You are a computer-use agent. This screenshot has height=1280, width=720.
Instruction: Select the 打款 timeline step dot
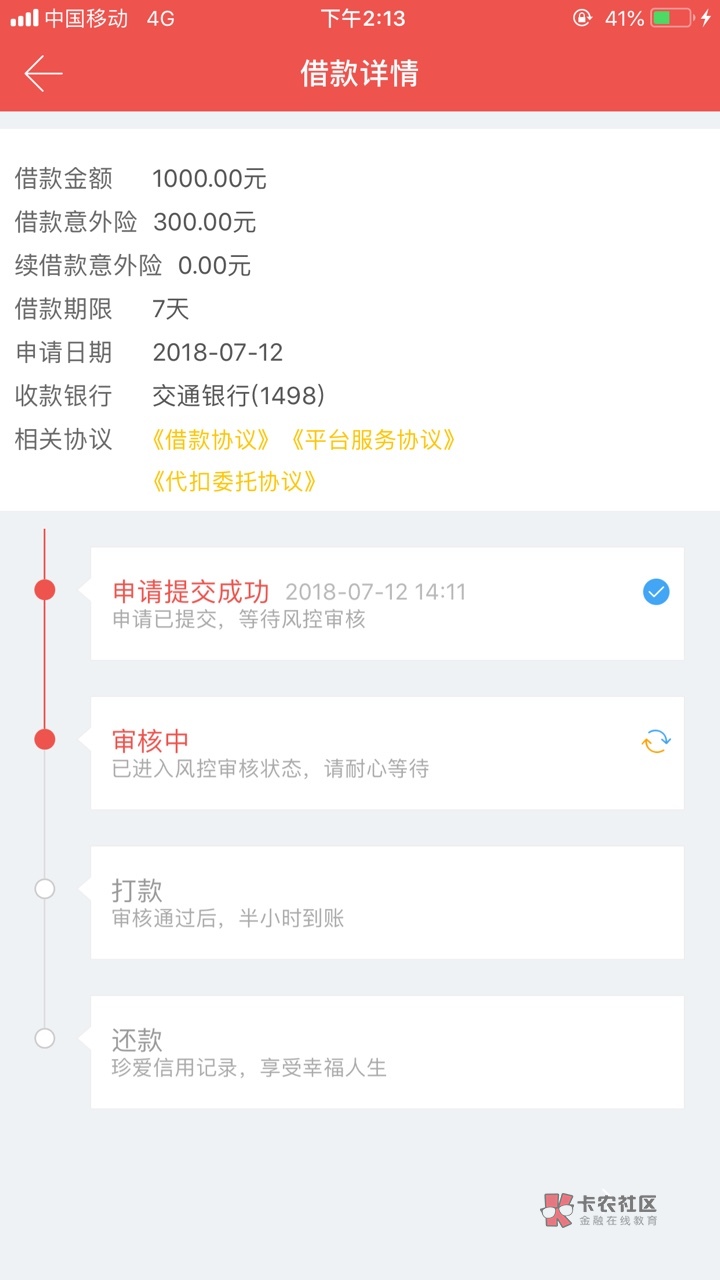[45, 888]
